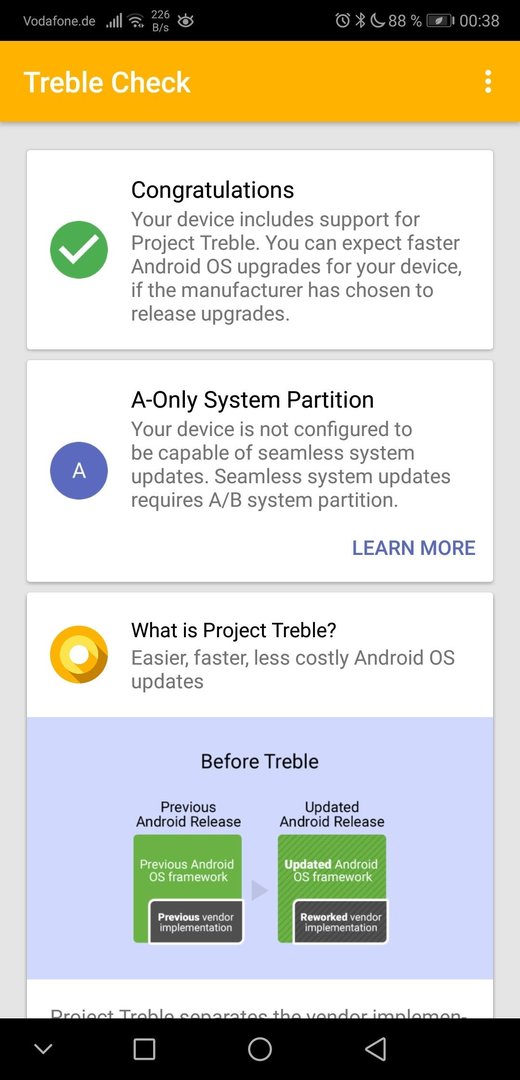Go back using the triangle button
The width and height of the screenshot is (520, 1080).
pyautogui.click(x=375, y=1049)
